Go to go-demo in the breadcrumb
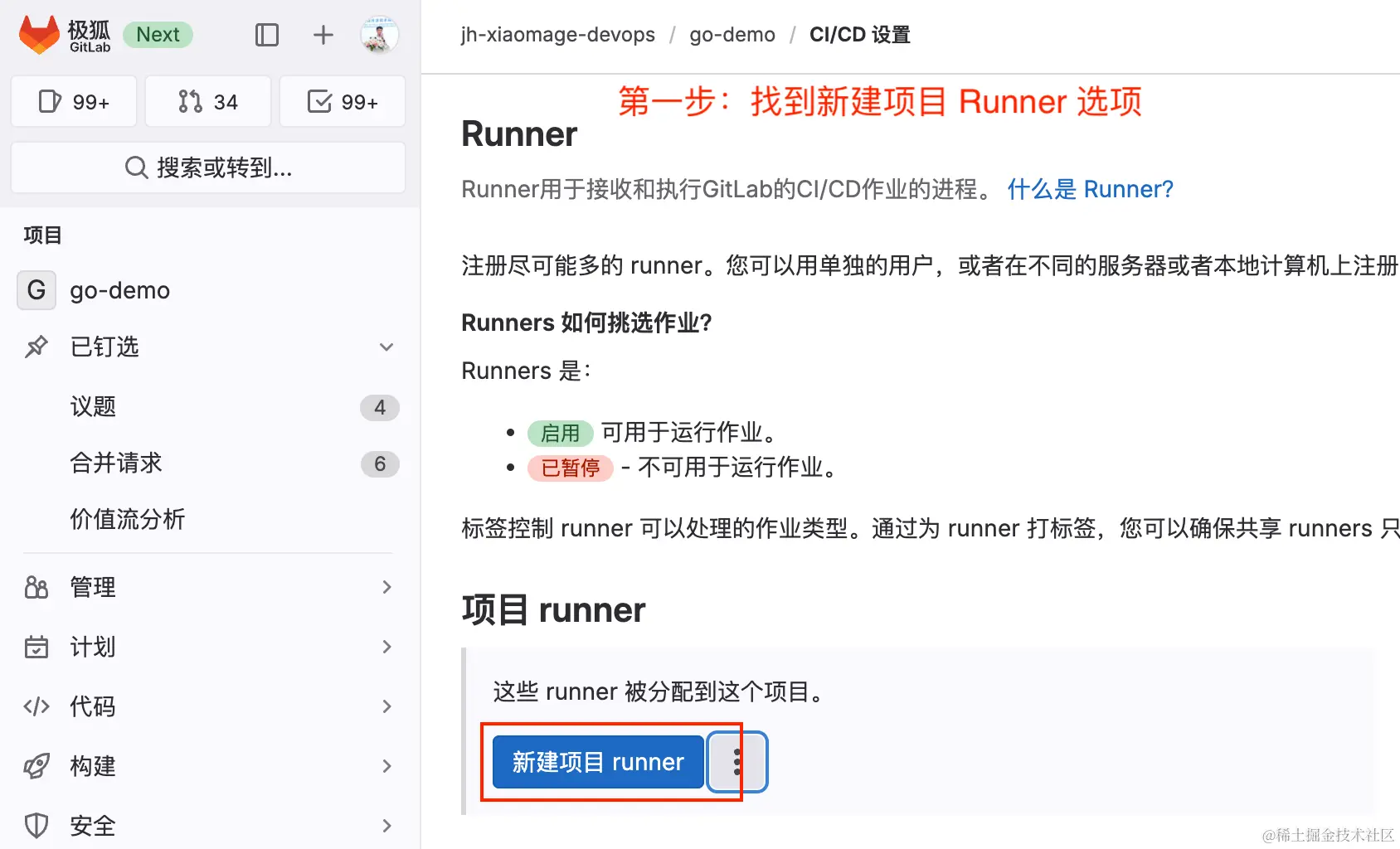 tap(732, 35)
